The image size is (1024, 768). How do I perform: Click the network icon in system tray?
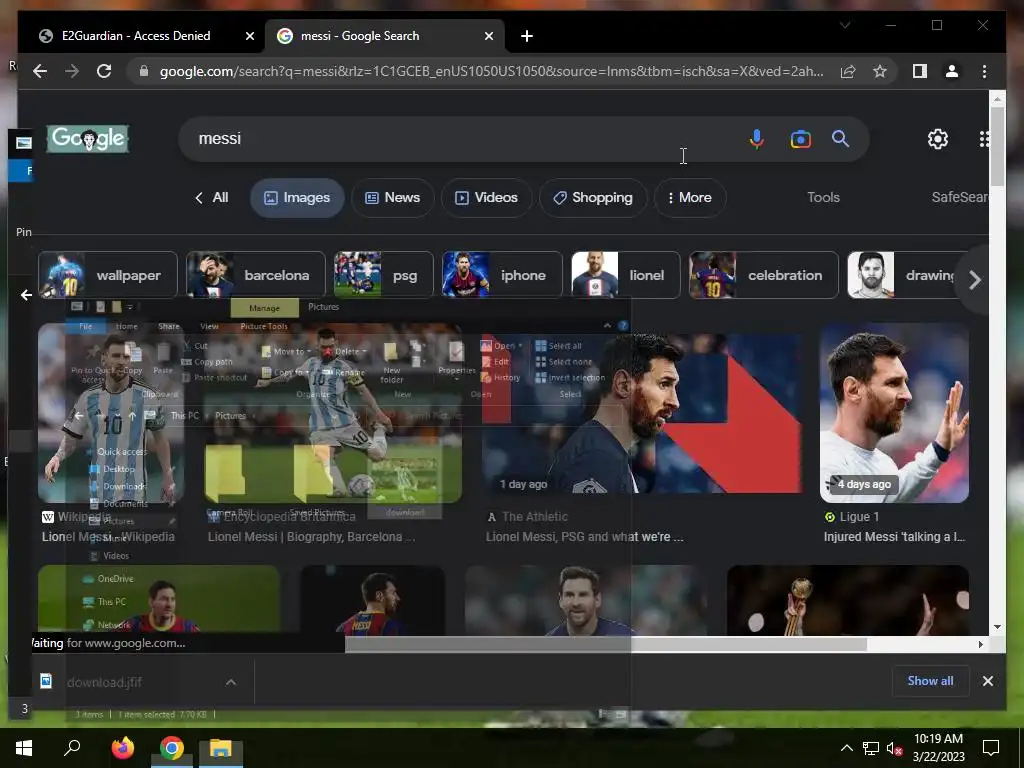point(871,748)
